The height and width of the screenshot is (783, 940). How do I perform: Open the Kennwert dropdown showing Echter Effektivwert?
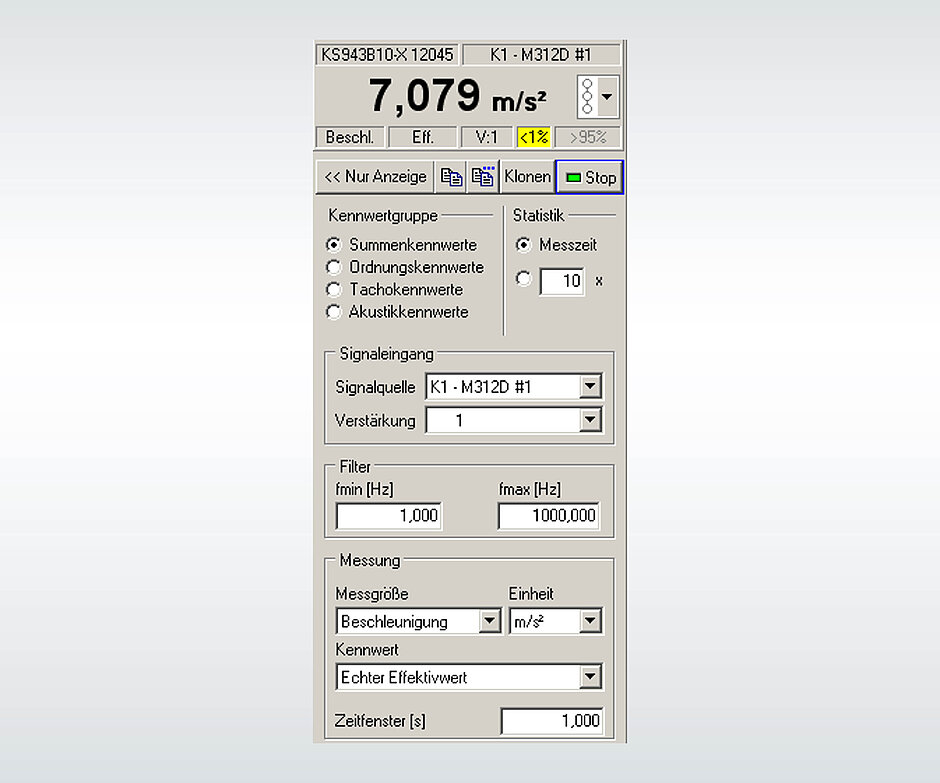592,677
